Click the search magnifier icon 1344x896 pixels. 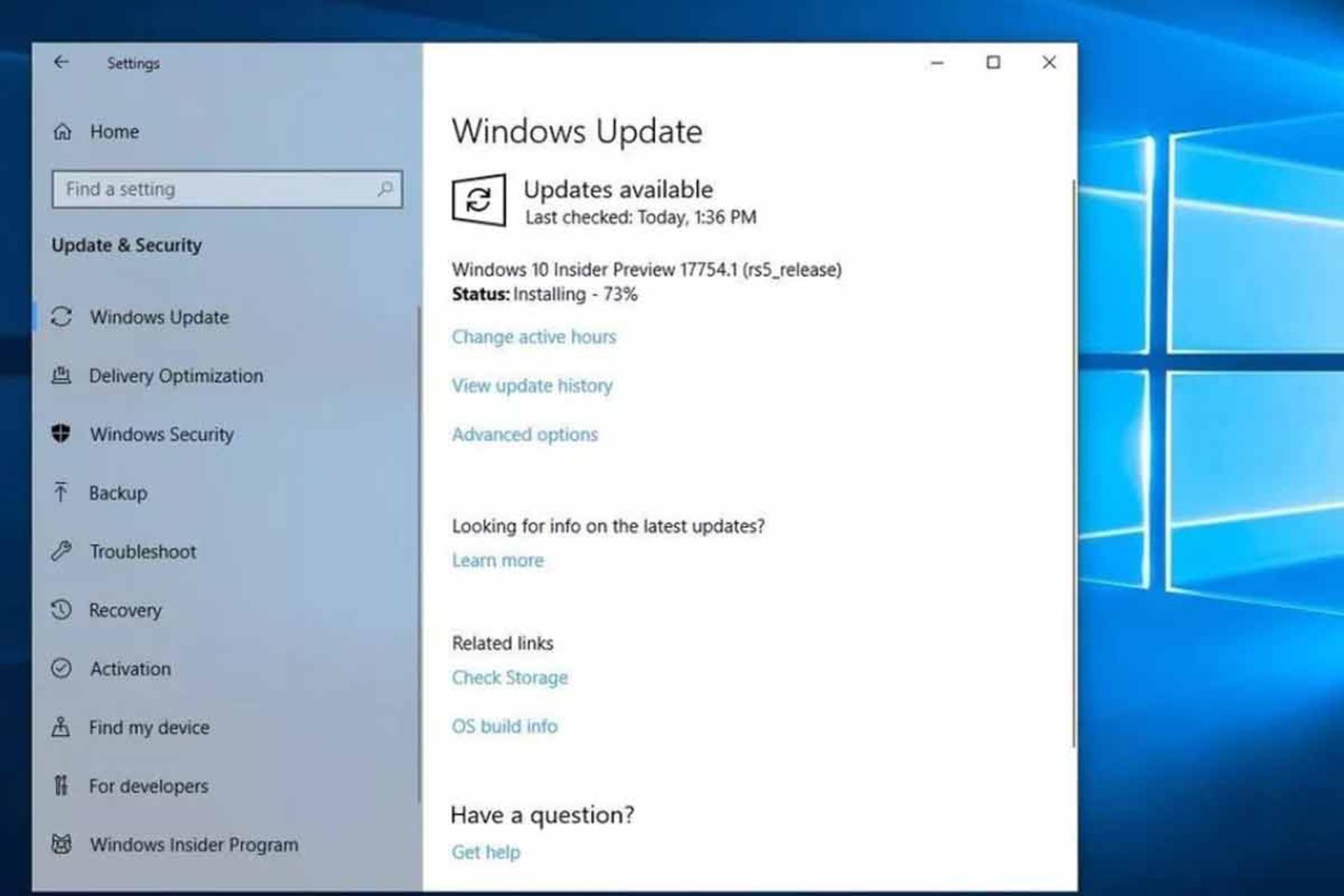[385, 189]
